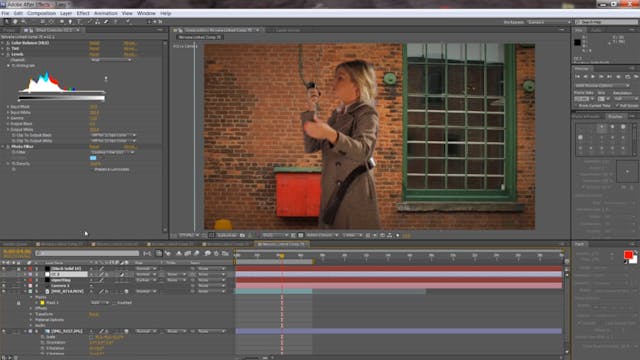Screen dimensions: 640x360
Task: Toggle transparency grid in viewer
Action: [x=301, y=236]
